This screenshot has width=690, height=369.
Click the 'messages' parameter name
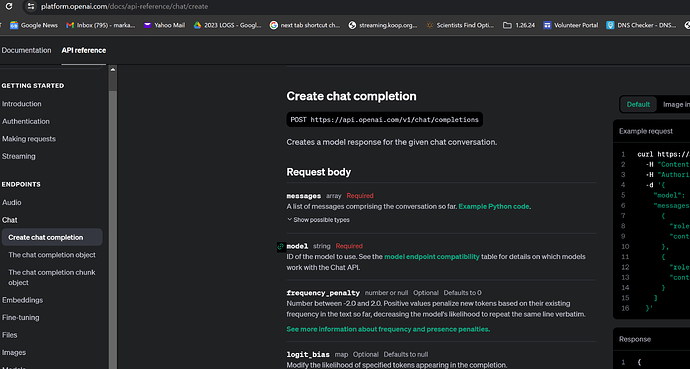(304, 196)
